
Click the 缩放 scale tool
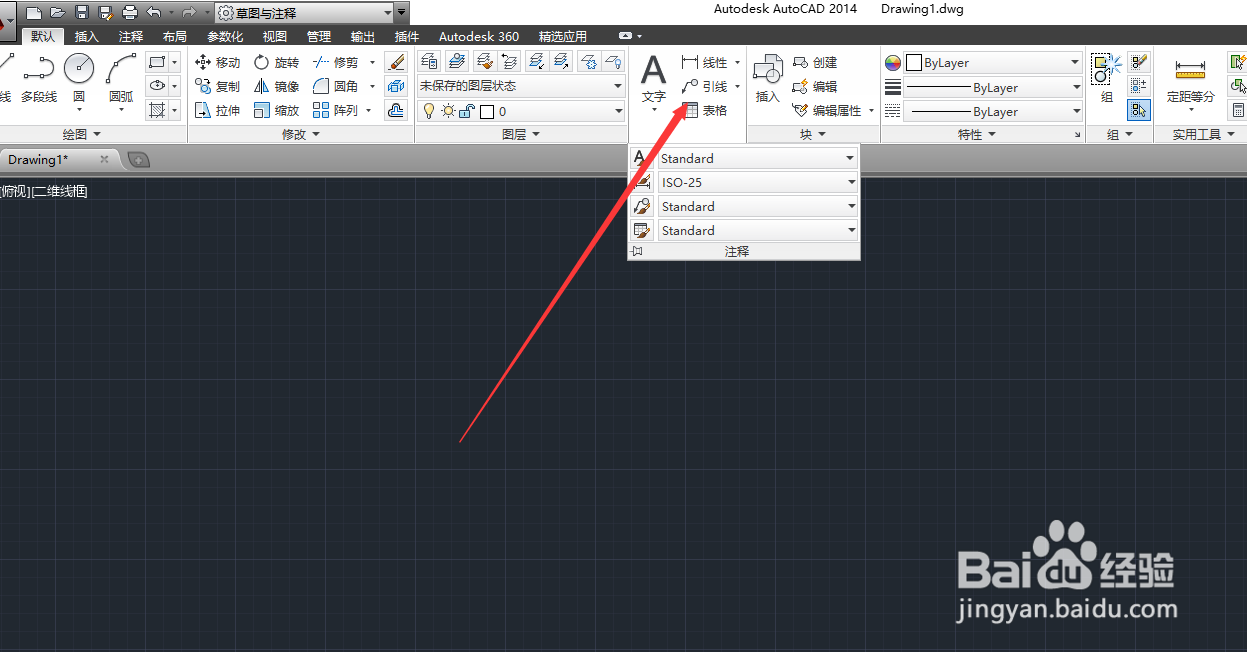pos(276,110)
